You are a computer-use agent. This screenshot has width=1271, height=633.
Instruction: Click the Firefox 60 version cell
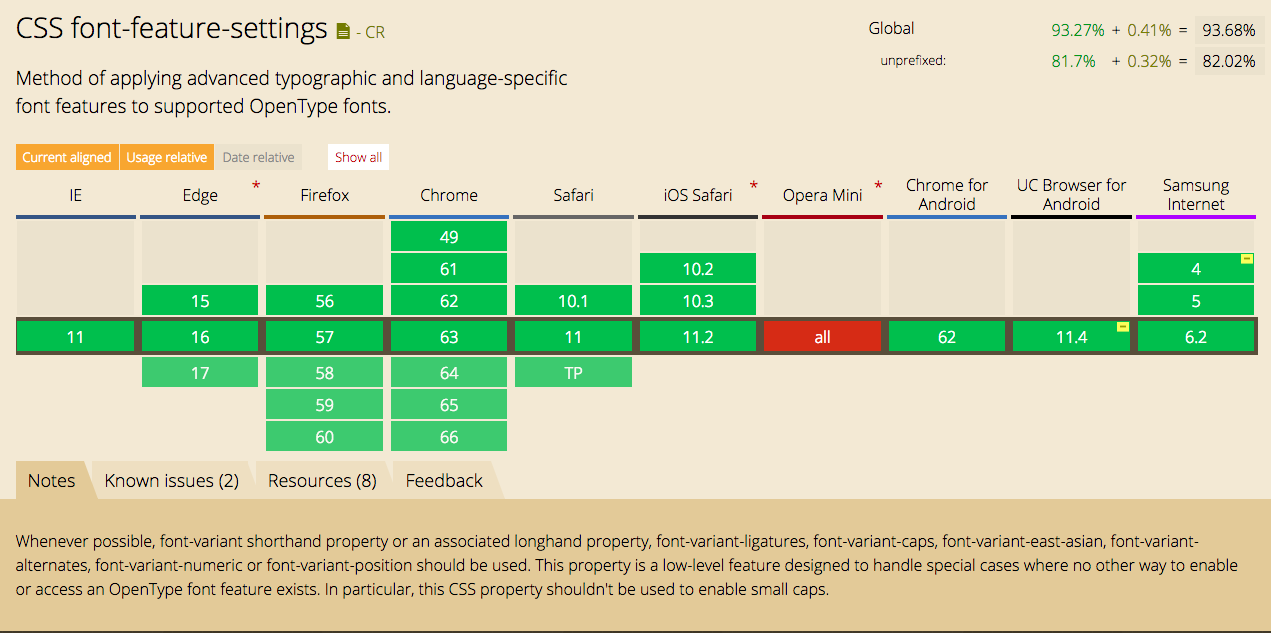click(324, 437)
